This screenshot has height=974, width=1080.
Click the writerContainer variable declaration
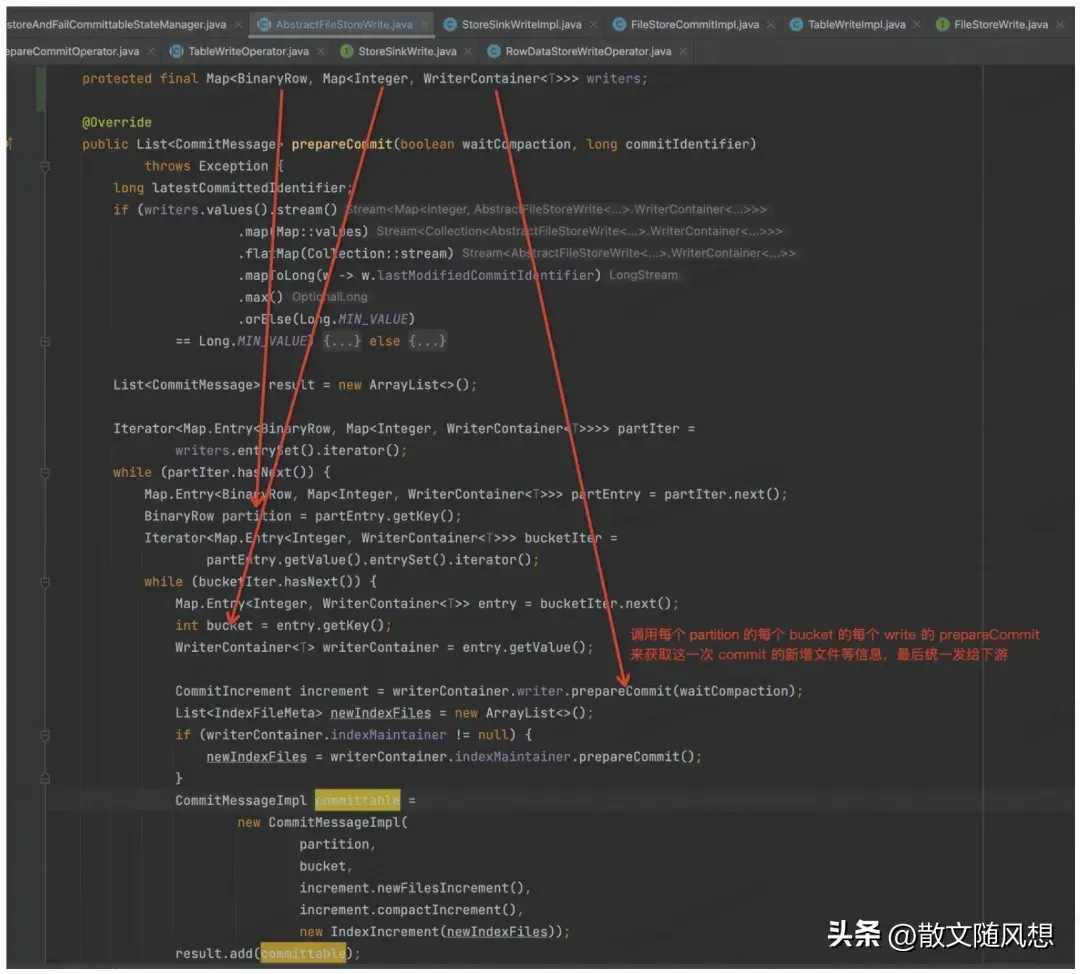pos(380,648)
